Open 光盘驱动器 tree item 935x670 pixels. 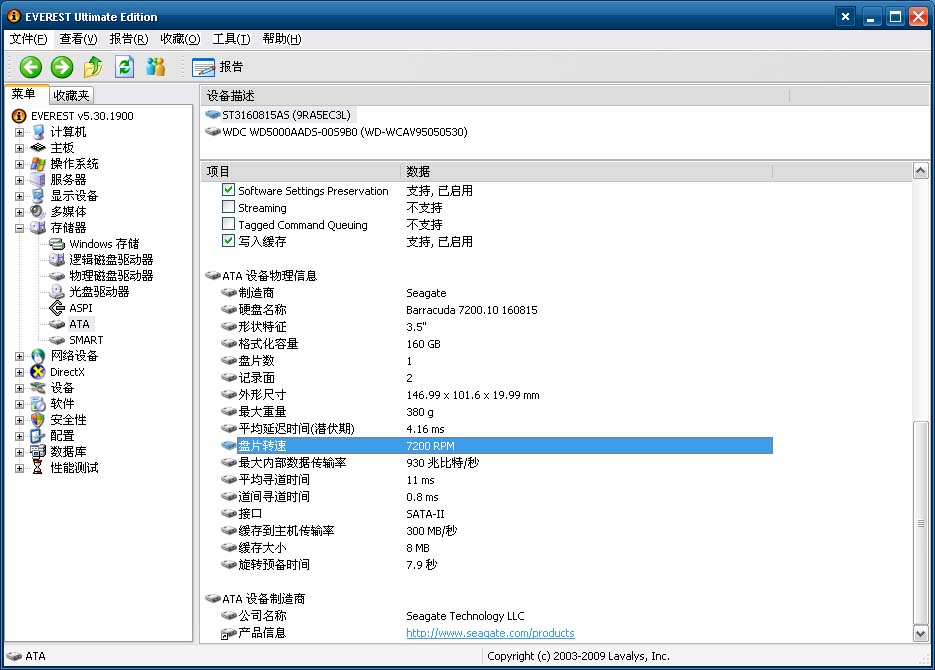click(99, 292)
